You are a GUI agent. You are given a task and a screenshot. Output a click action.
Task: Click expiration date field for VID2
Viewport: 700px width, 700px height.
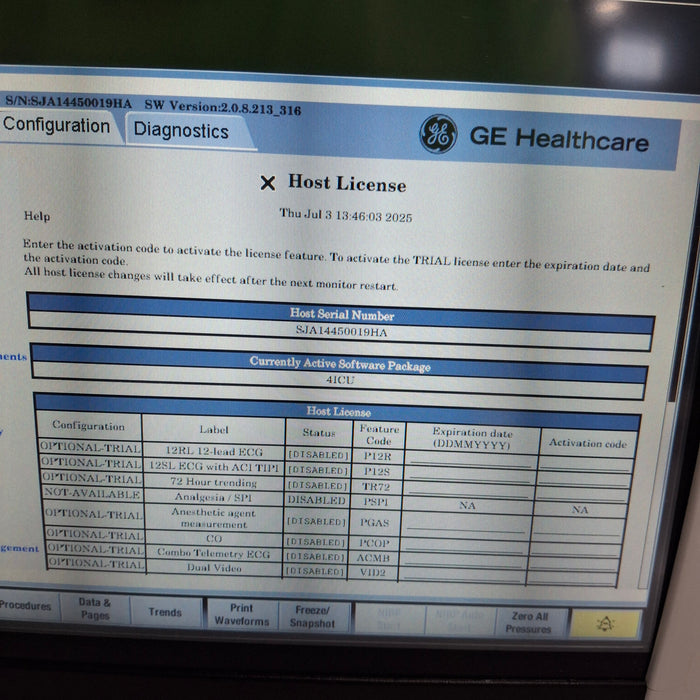tap(462, 575)
